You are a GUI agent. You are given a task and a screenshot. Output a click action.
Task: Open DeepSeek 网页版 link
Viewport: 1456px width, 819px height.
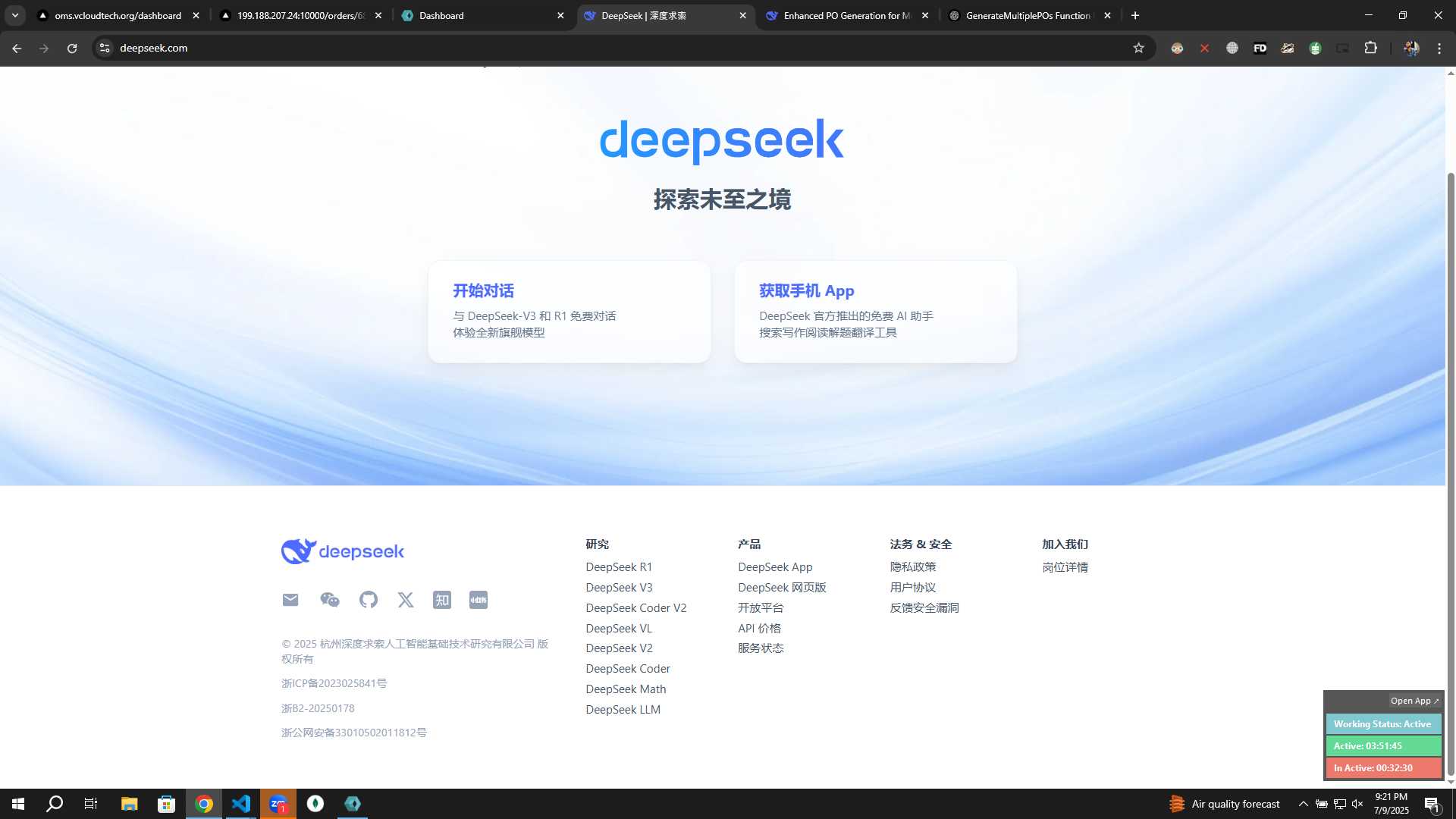[x=782, y=588]
